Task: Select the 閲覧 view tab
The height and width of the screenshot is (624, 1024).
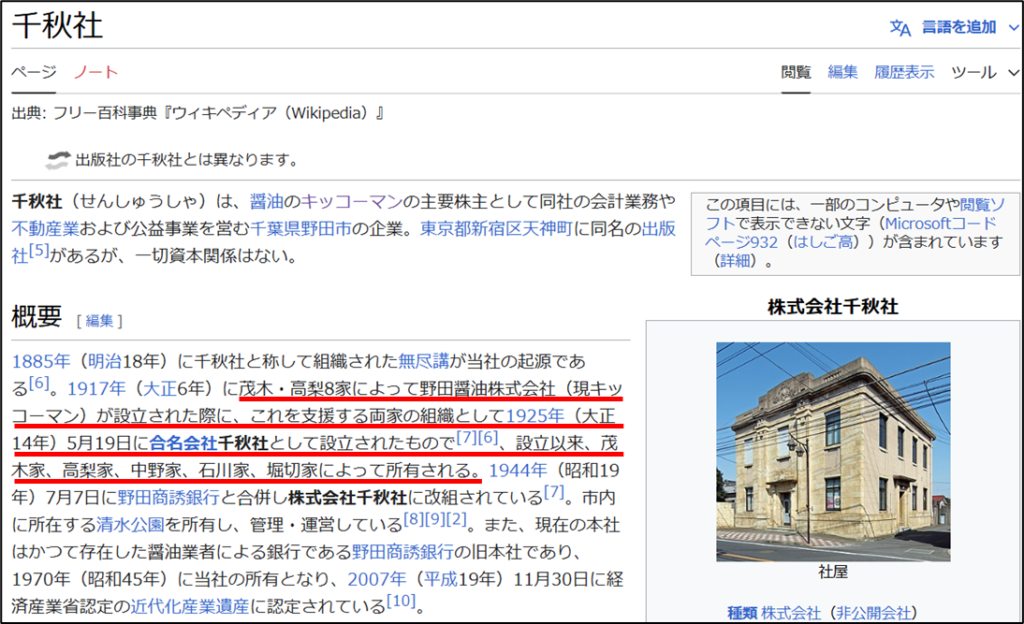Action: 796,72
